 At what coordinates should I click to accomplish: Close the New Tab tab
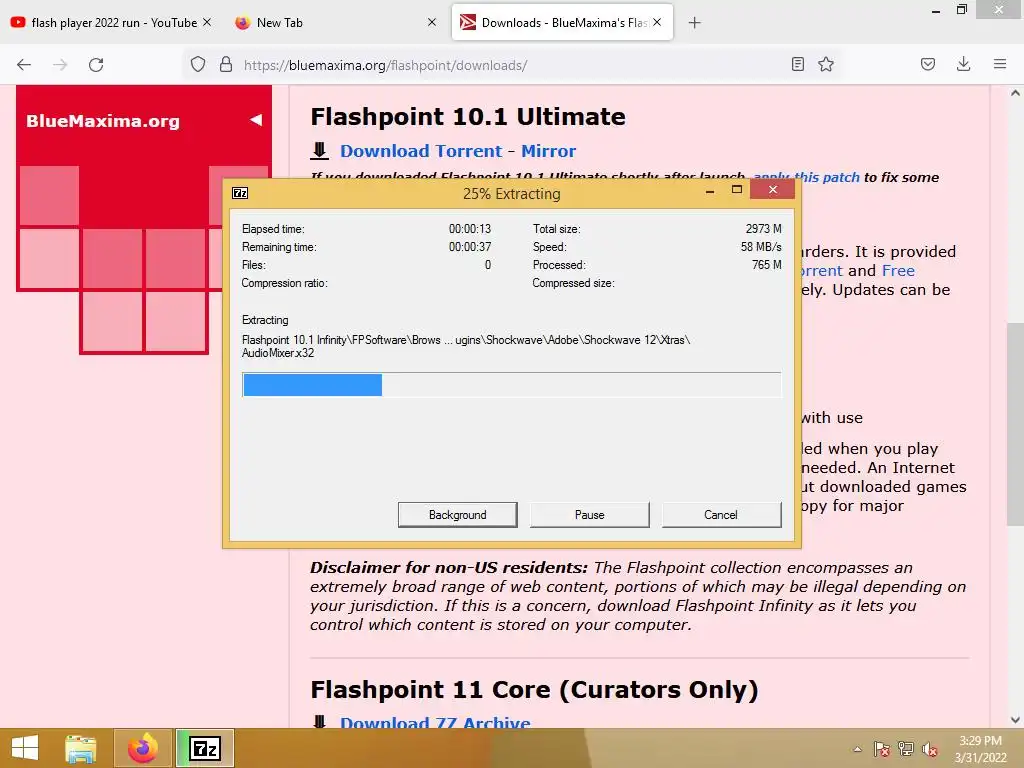(432, 22)
